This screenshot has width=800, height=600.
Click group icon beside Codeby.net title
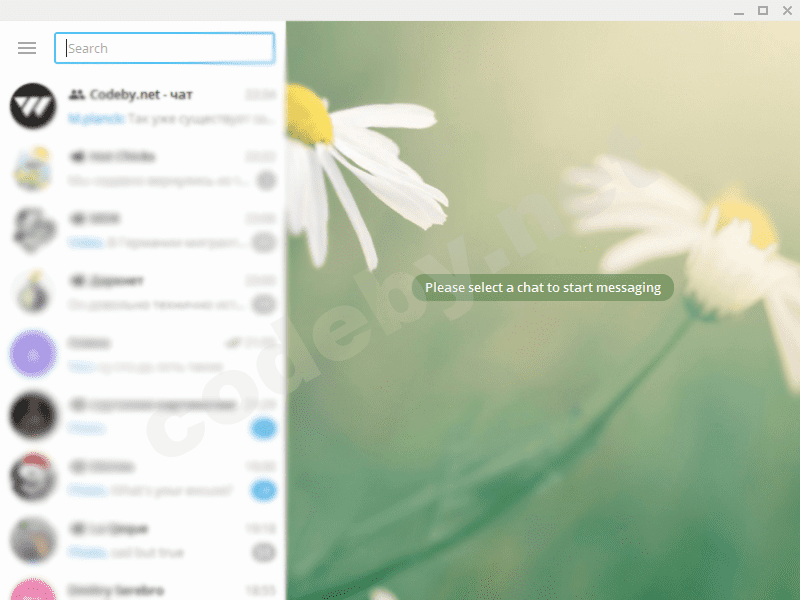[x=77, y=94]
